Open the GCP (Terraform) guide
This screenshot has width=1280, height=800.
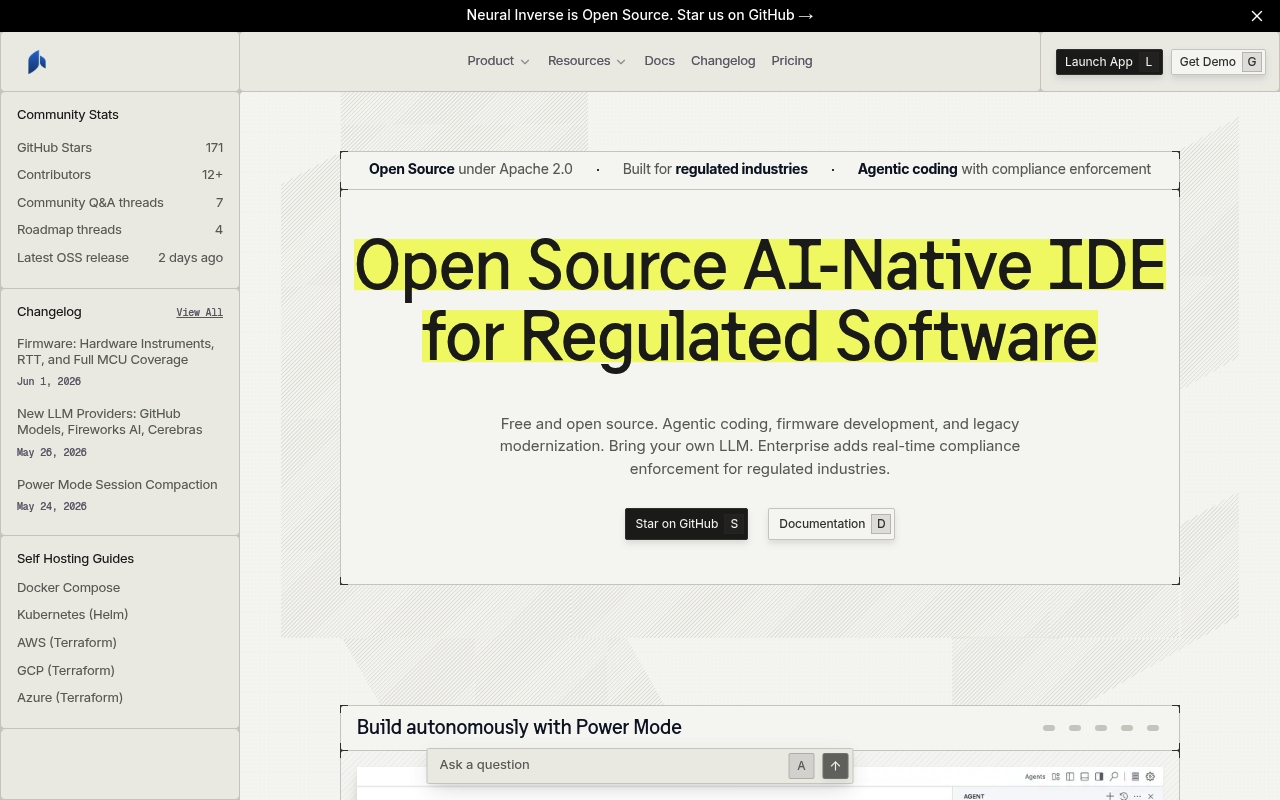(x=66, y=670)
